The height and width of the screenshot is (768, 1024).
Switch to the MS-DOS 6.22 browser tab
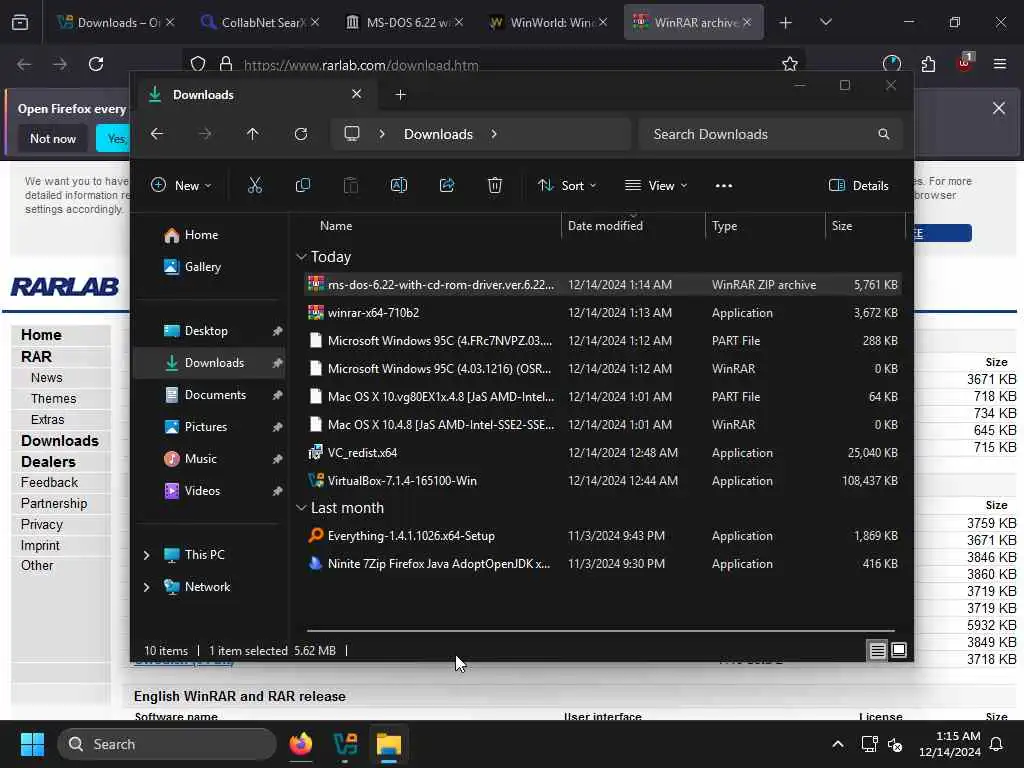pyautogui.click(x=405, y=23)
